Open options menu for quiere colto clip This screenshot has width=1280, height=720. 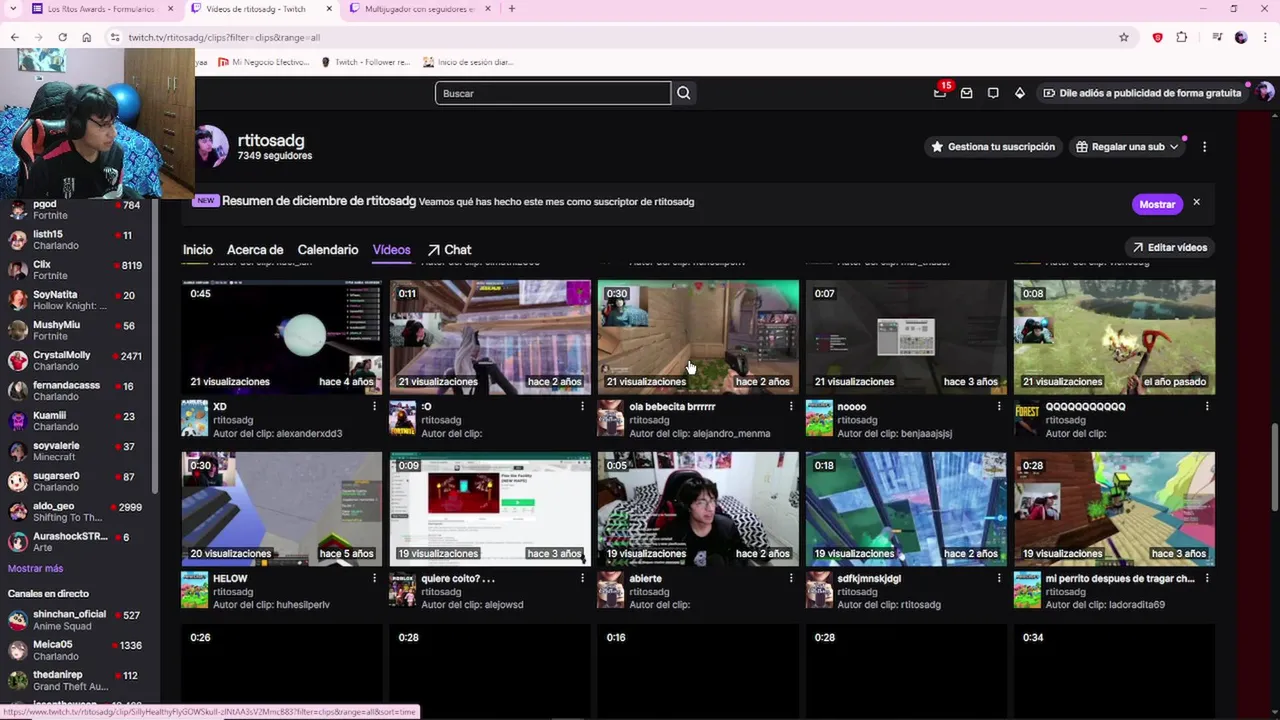click(582, 578)
